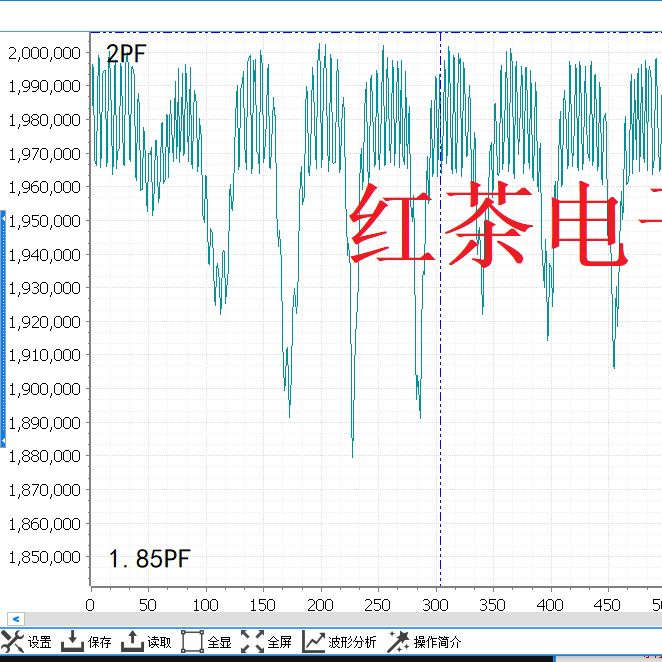
Task: Click the 波形分析 text label in toolbar
Action: (352, 642)
